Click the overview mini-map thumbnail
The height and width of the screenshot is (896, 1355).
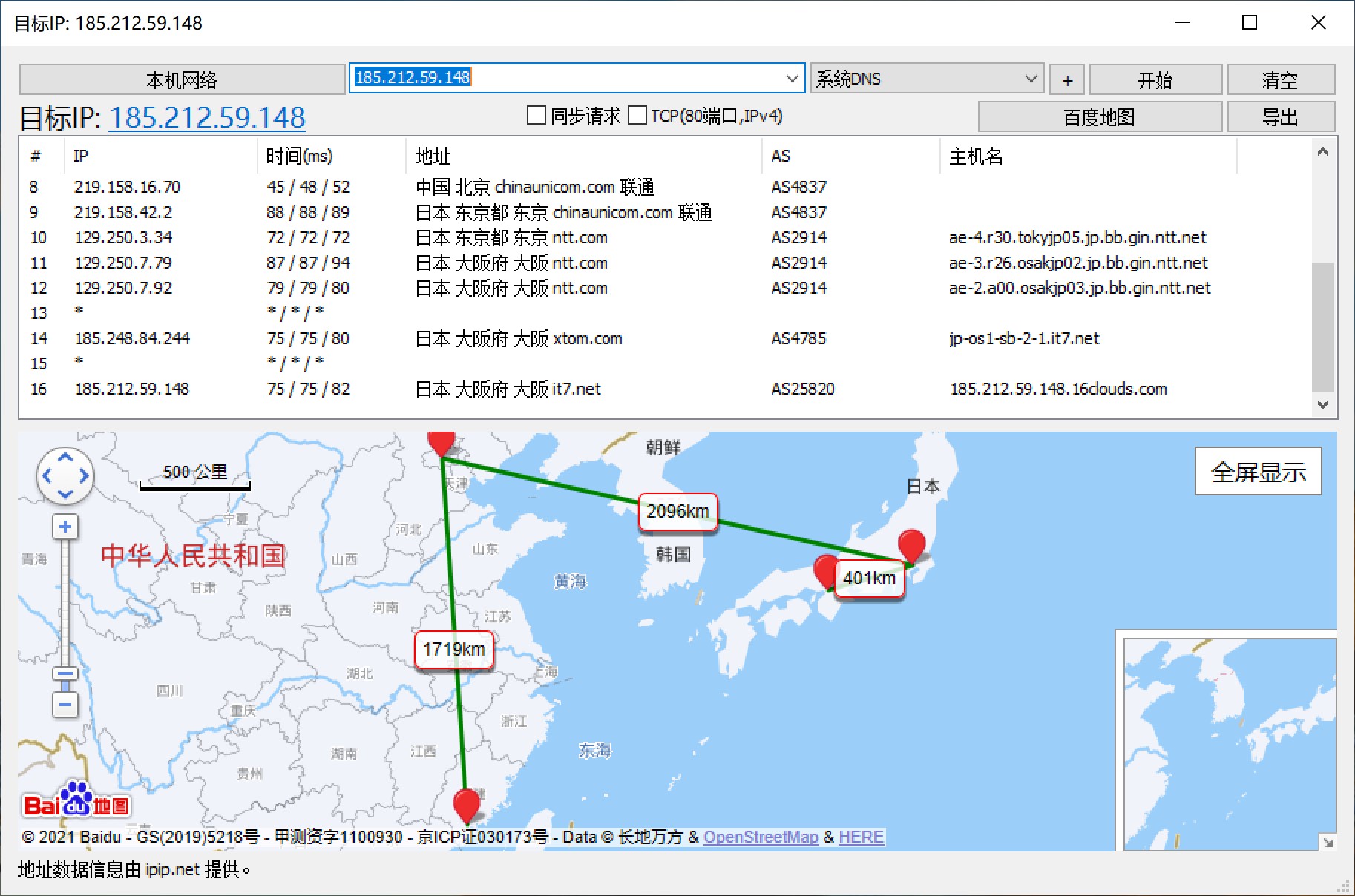tap(1230, 744)
